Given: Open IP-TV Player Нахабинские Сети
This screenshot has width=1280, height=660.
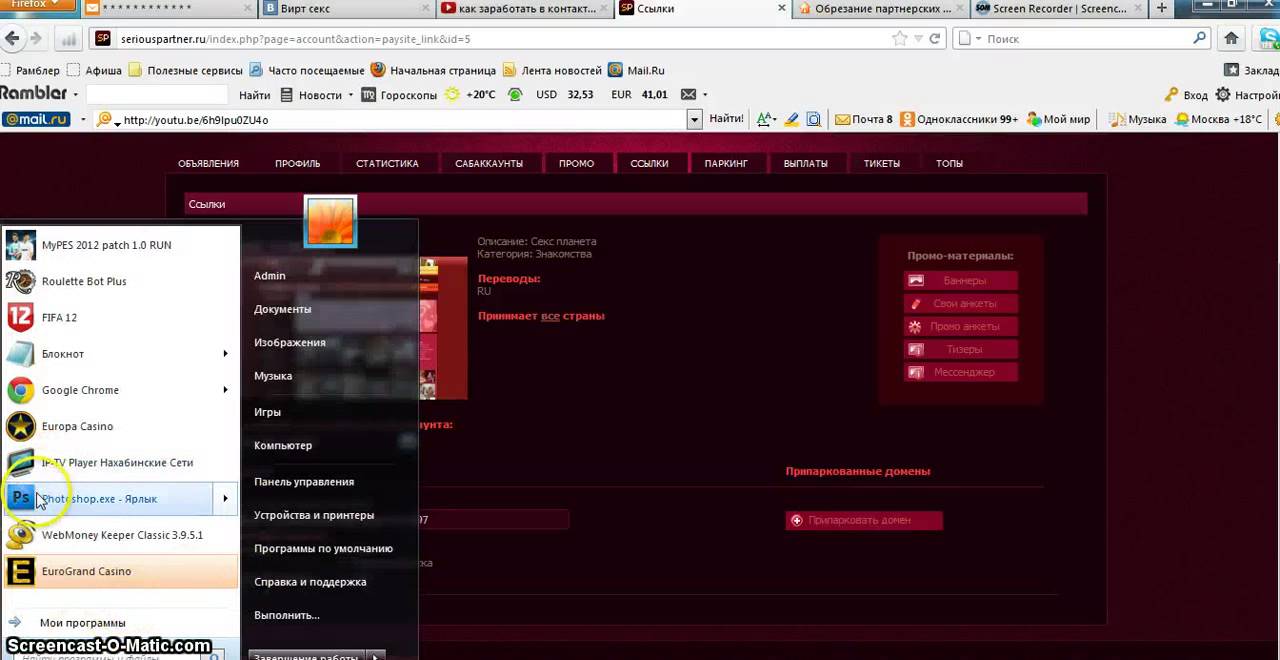Looking at the screenshot, I should coord(119,462).
